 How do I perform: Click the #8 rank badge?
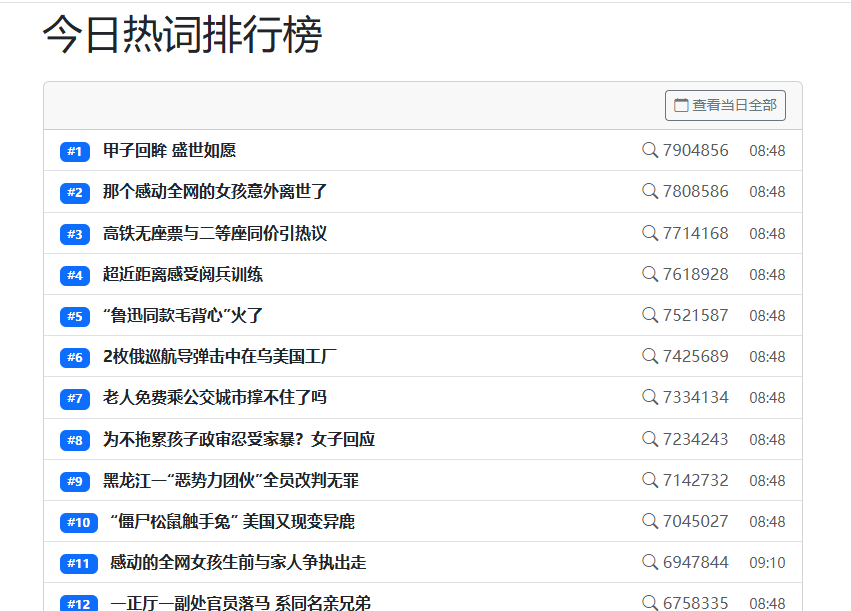point(75,440)
